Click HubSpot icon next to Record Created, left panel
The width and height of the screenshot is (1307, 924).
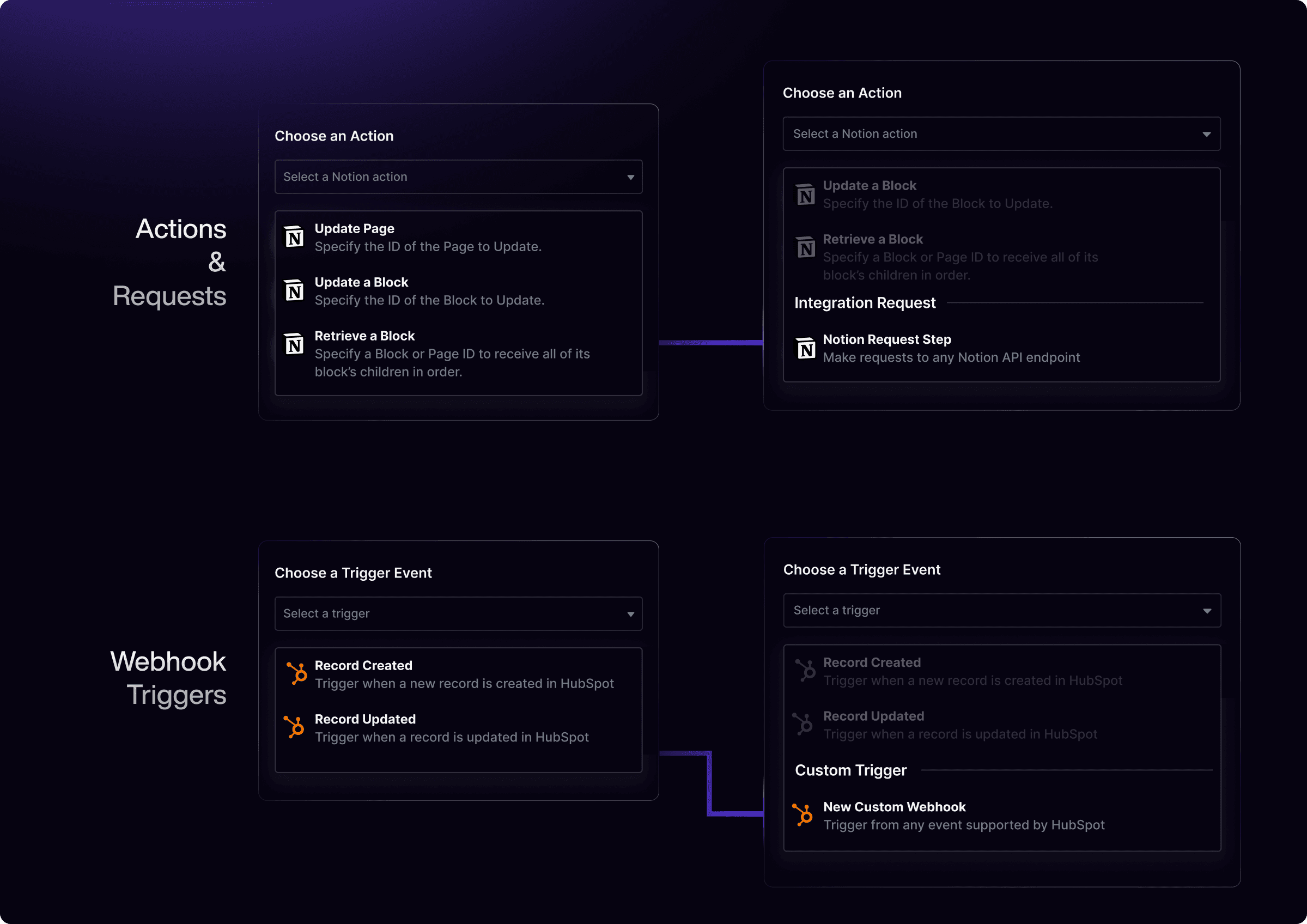[x=296, y=673]
